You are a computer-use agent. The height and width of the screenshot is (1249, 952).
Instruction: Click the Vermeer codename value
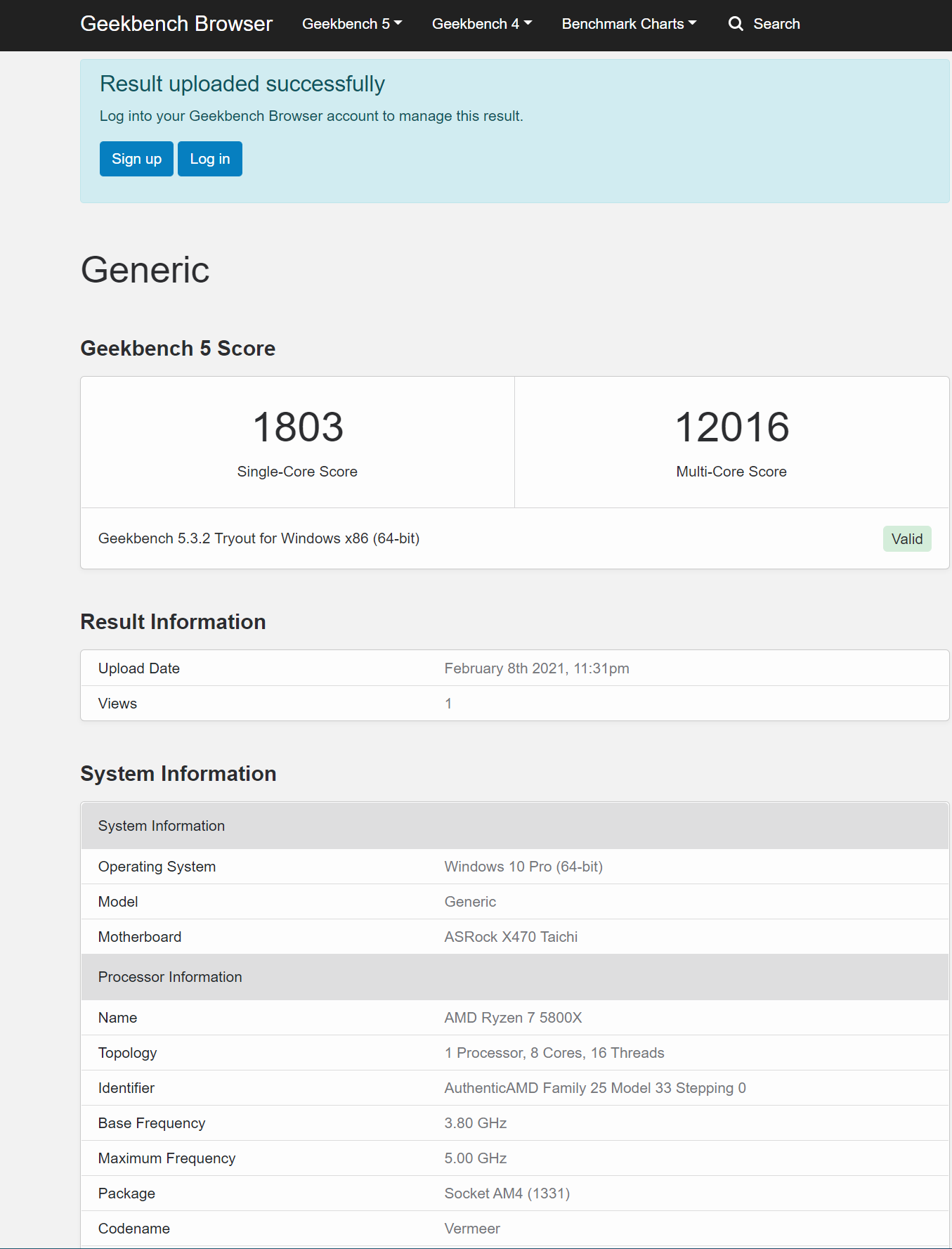[472, 1229]
